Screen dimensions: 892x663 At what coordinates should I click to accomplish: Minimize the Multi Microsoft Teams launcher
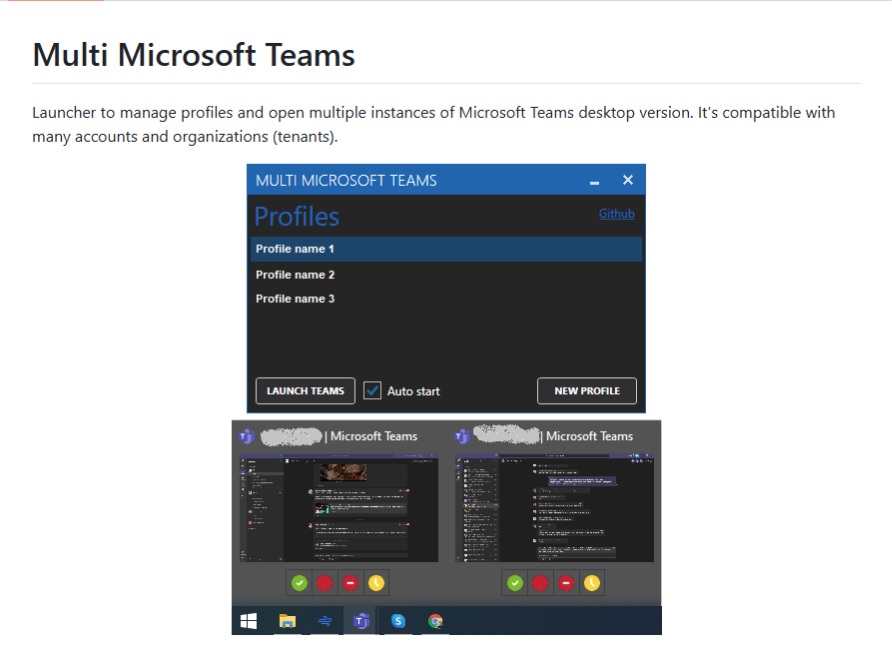[x=594, y=181]
